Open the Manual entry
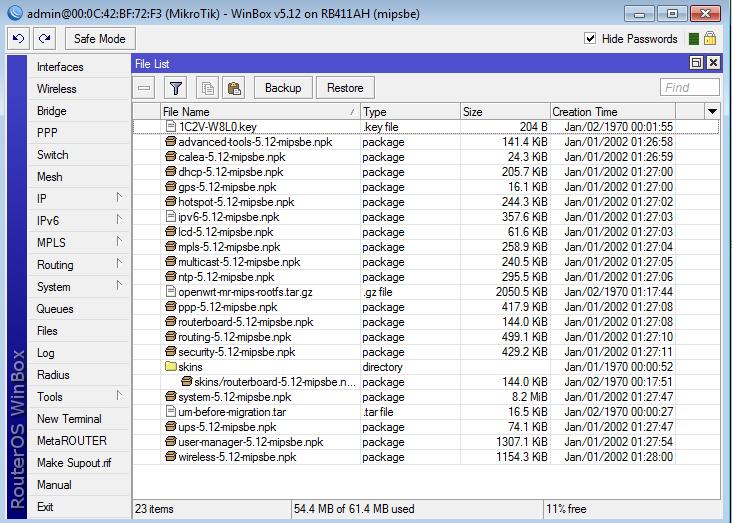The image size is (732, 523). pos(79,484)
